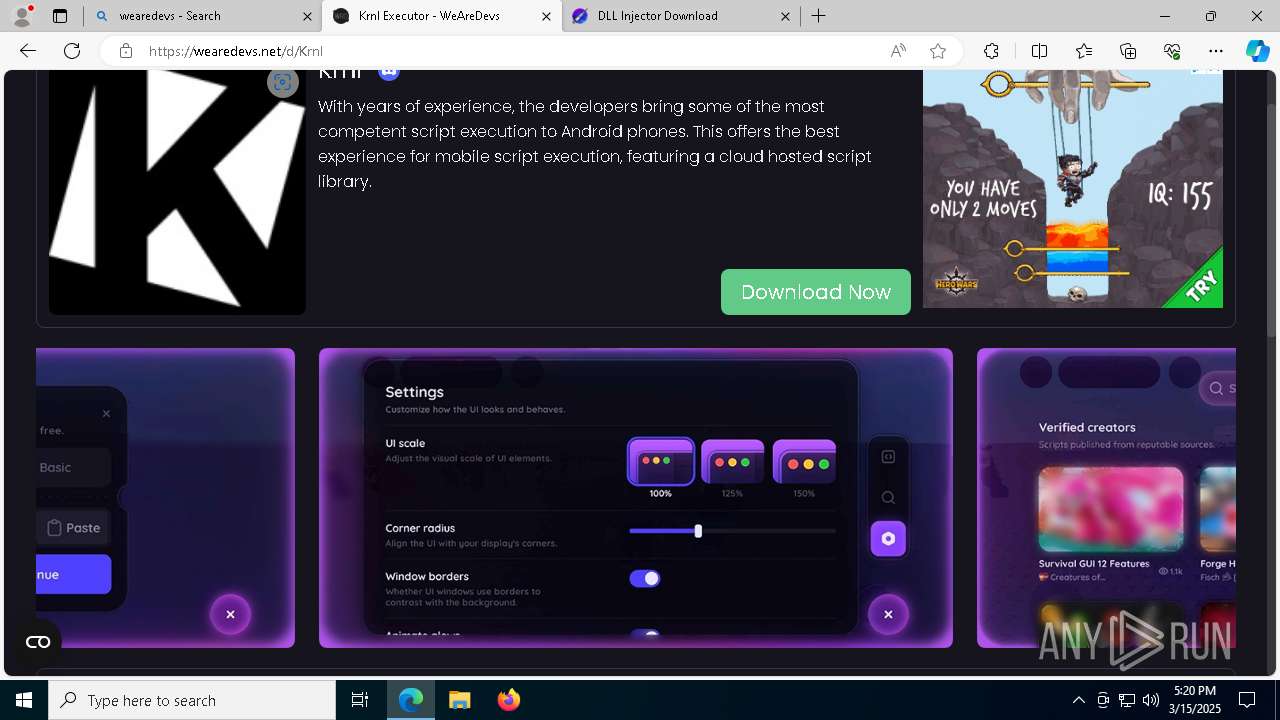Click the search icon in Verified creators screenshot

coord(1216,388)
